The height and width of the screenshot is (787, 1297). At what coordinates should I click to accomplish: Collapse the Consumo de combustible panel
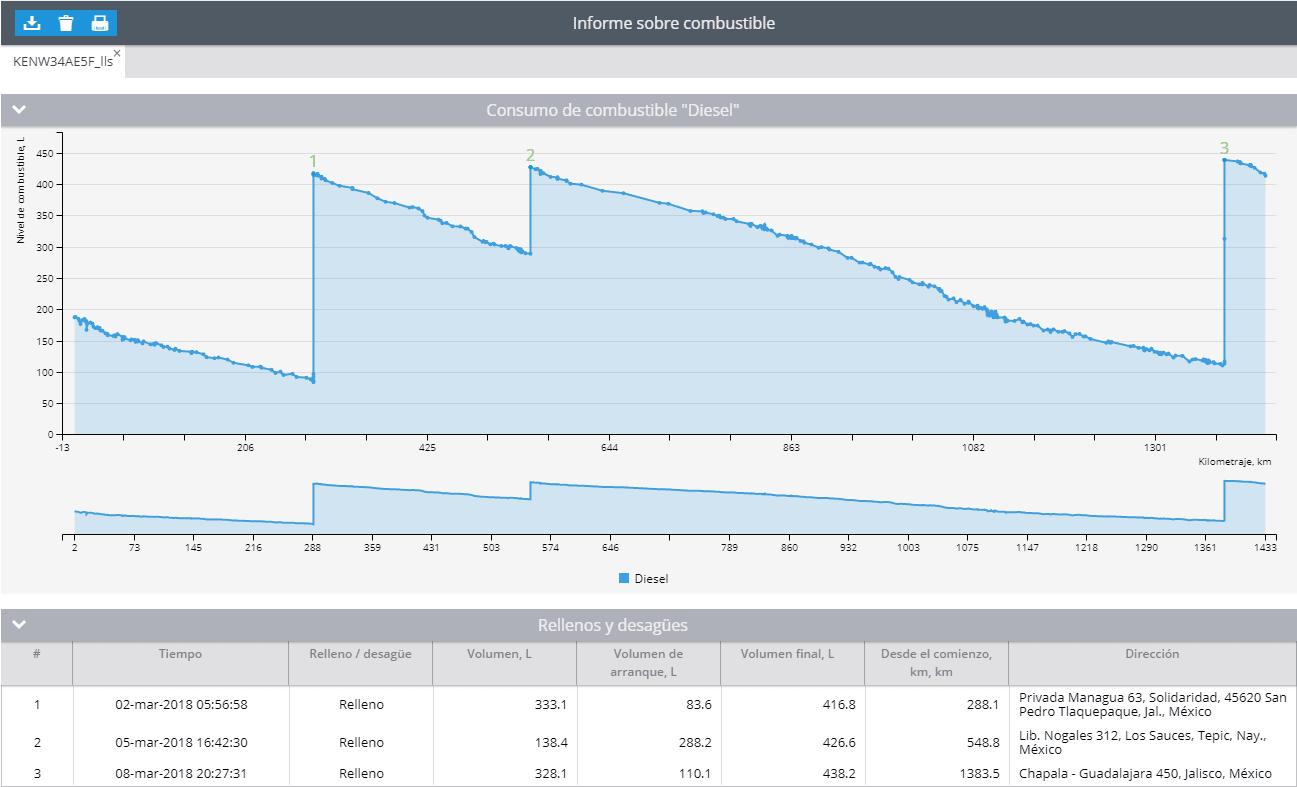pyautogui.click(x=17, y=110)
